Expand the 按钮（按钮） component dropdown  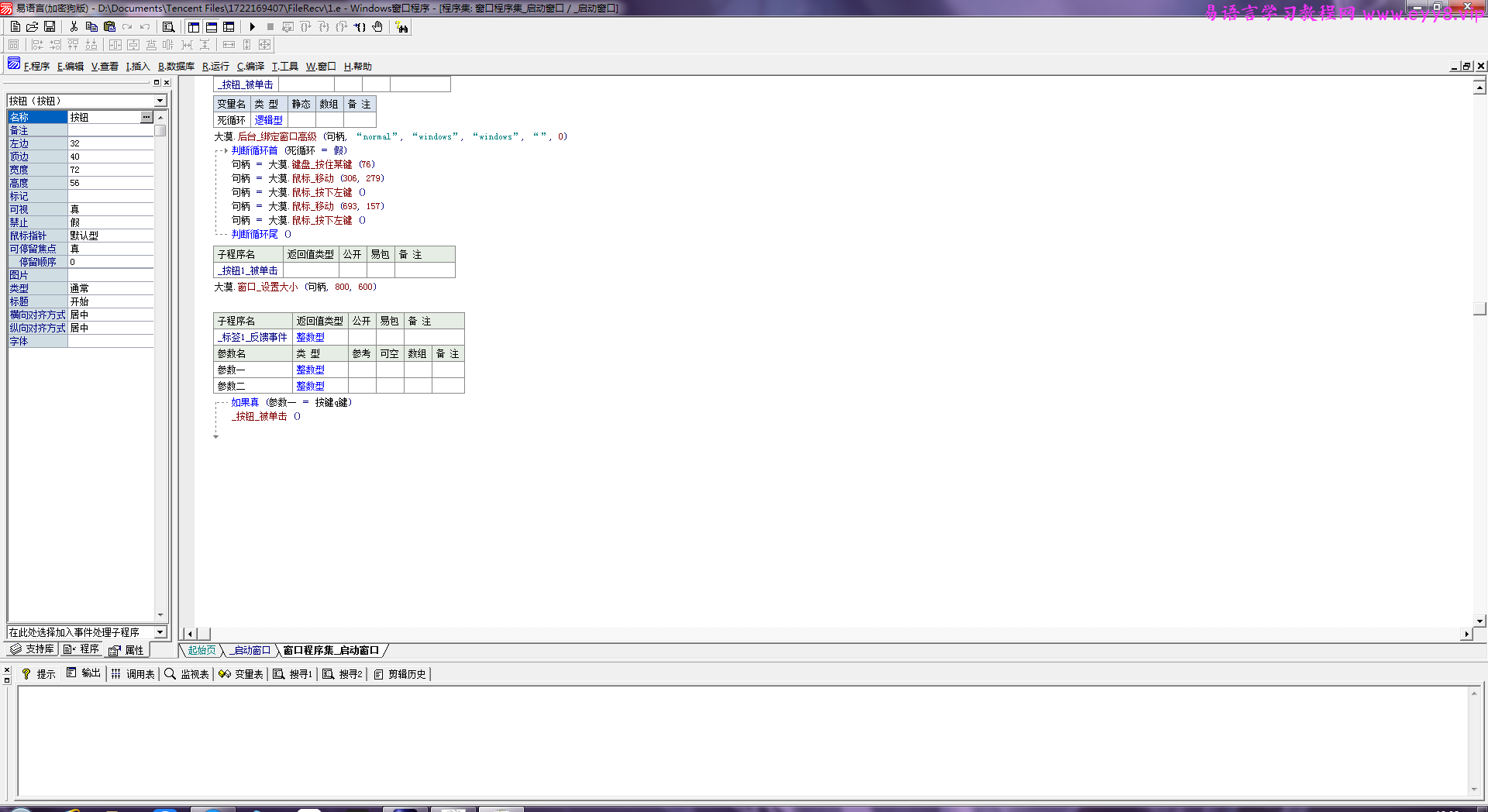coord(160,101)
